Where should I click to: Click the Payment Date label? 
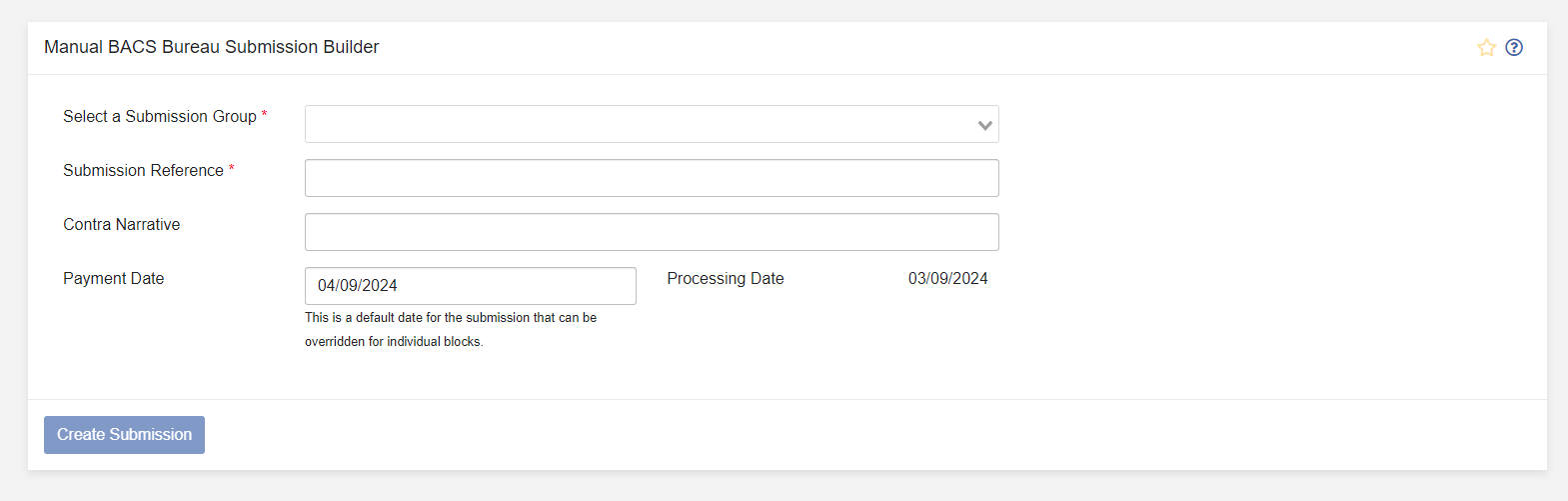tap(114, 279)
